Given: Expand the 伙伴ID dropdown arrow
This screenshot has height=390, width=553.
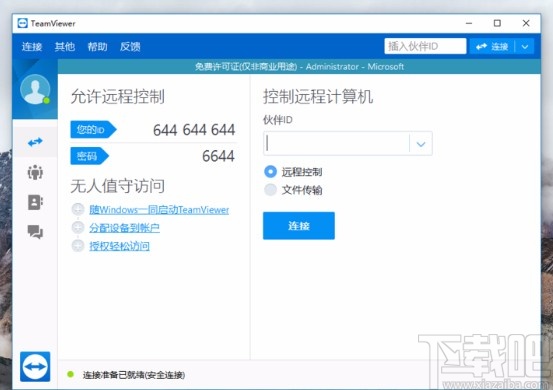Looking at the screenshot, I should (421, 144).
